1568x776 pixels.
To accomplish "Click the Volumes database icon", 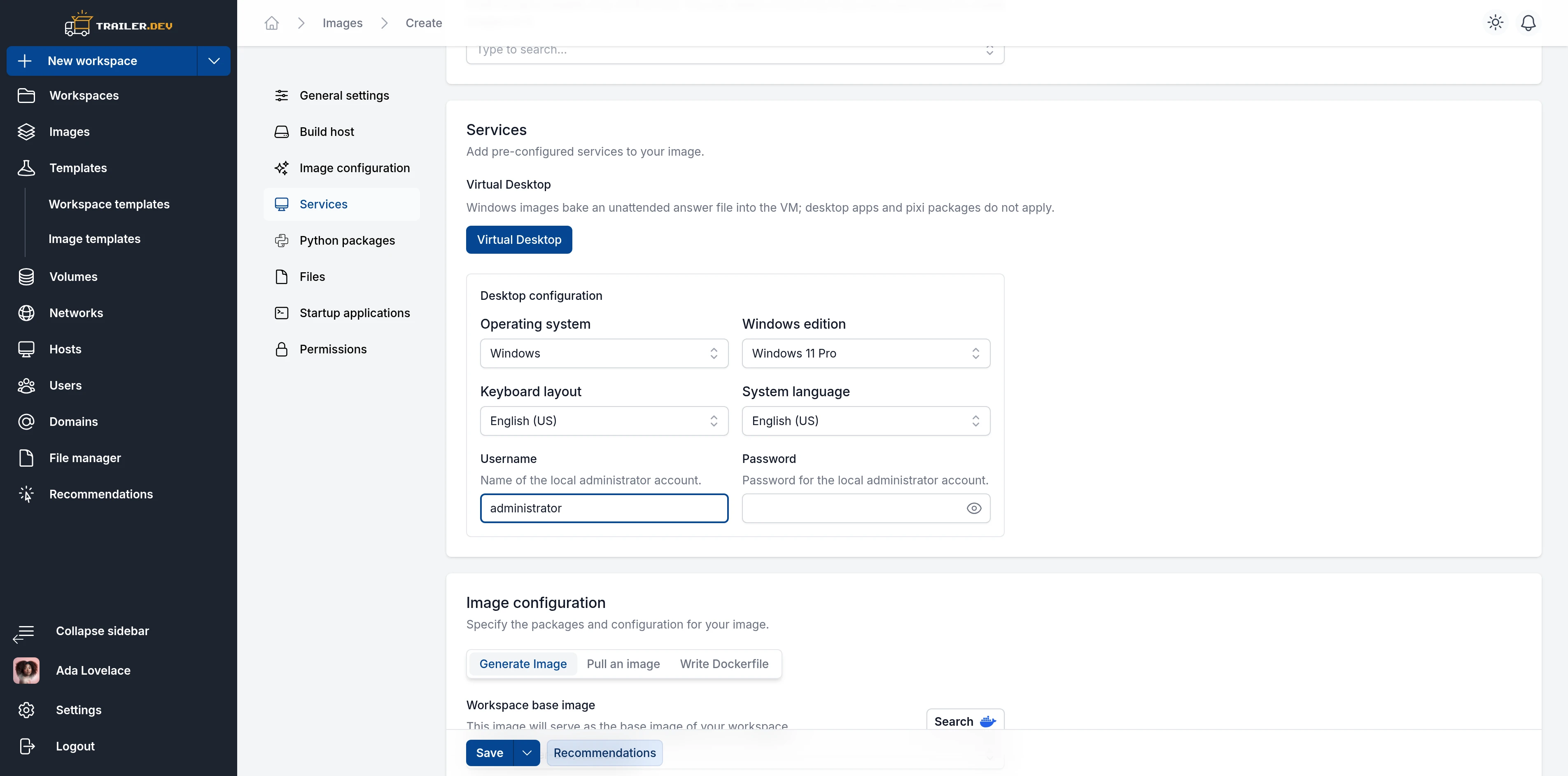I will coord(26,276).
